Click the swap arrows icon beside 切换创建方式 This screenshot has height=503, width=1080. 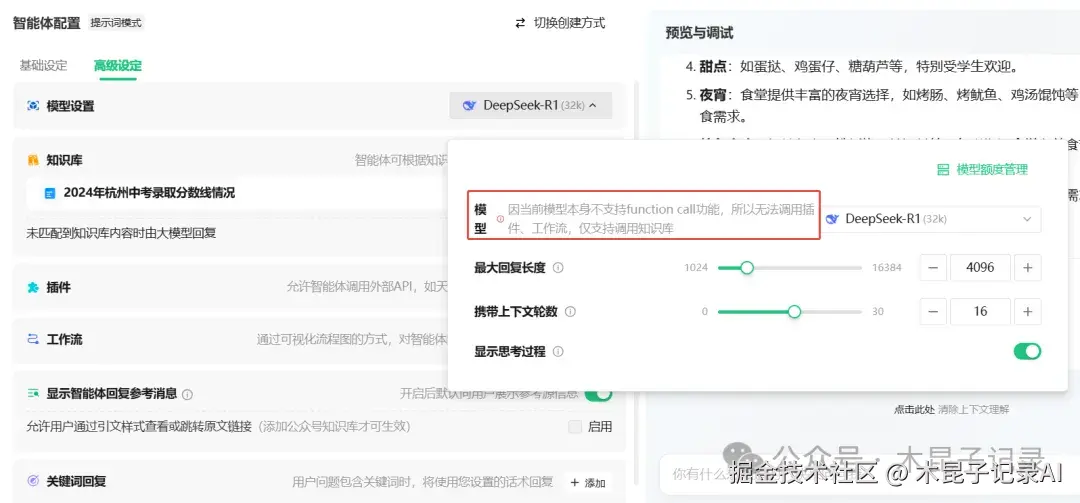(520, 23)
